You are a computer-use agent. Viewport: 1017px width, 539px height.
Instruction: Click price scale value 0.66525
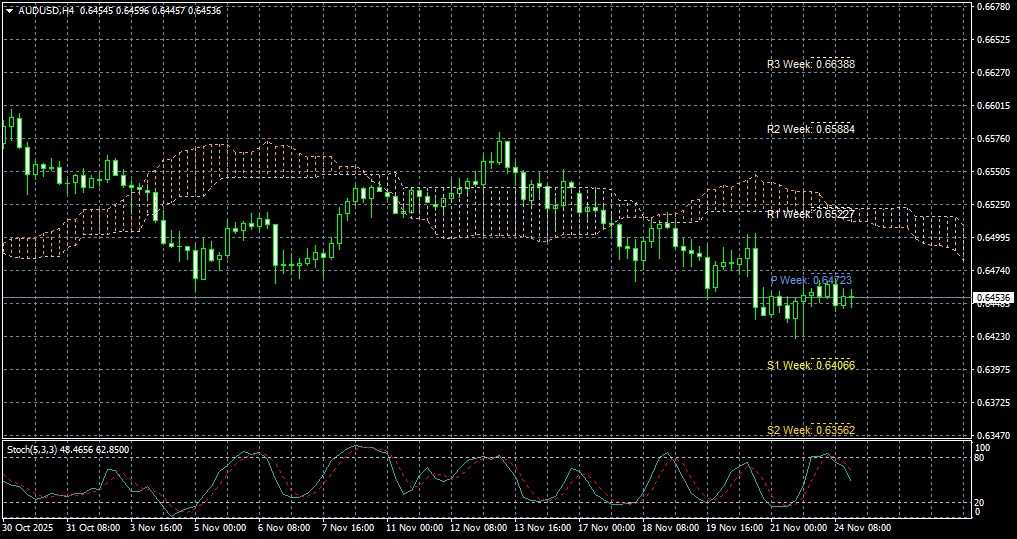[x=992, y=40]
